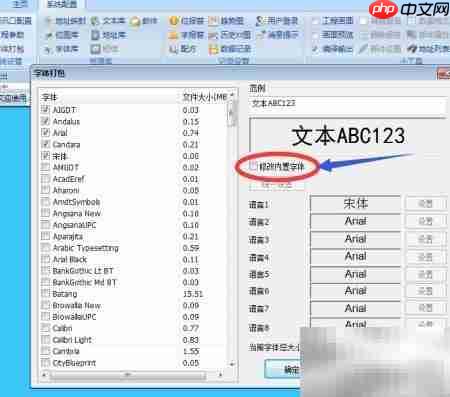Click the horizontal scrollbar left arrow of font list
The image size is (450, 397).
point(44,375)
